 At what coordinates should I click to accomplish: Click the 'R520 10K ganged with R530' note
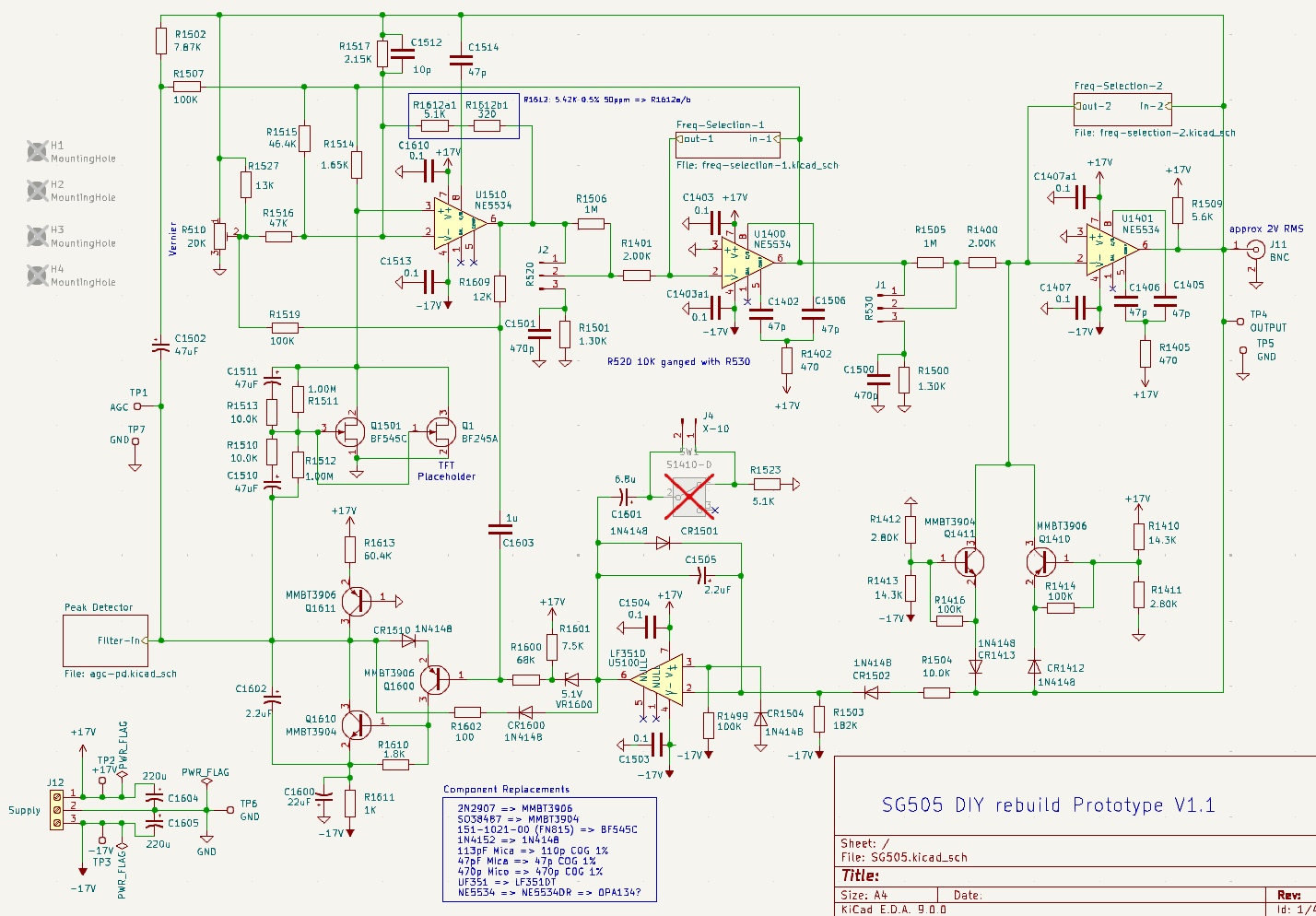point(678,362)
